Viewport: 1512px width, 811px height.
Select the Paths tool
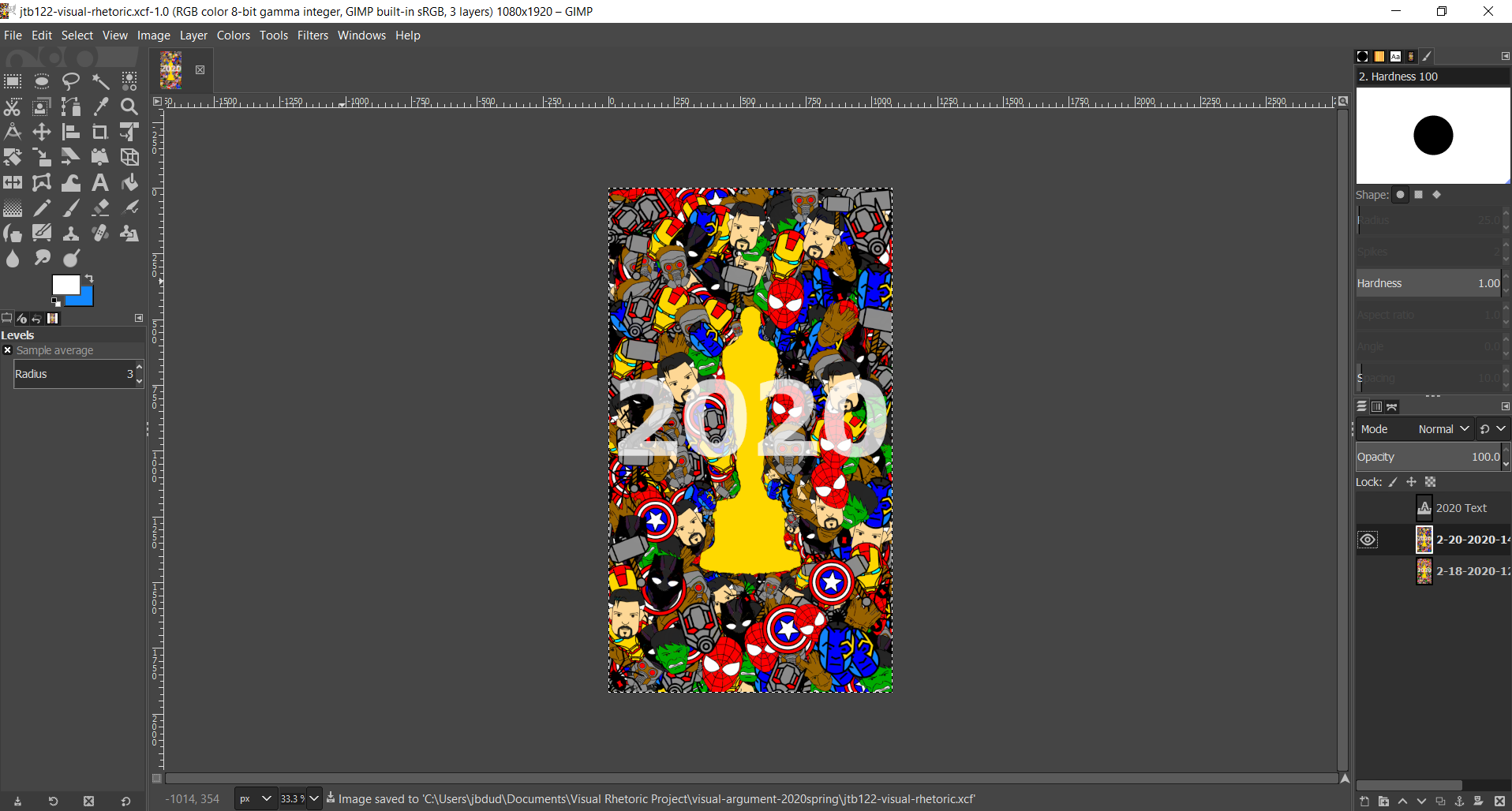pyautogui.click(x=71, y=107)
